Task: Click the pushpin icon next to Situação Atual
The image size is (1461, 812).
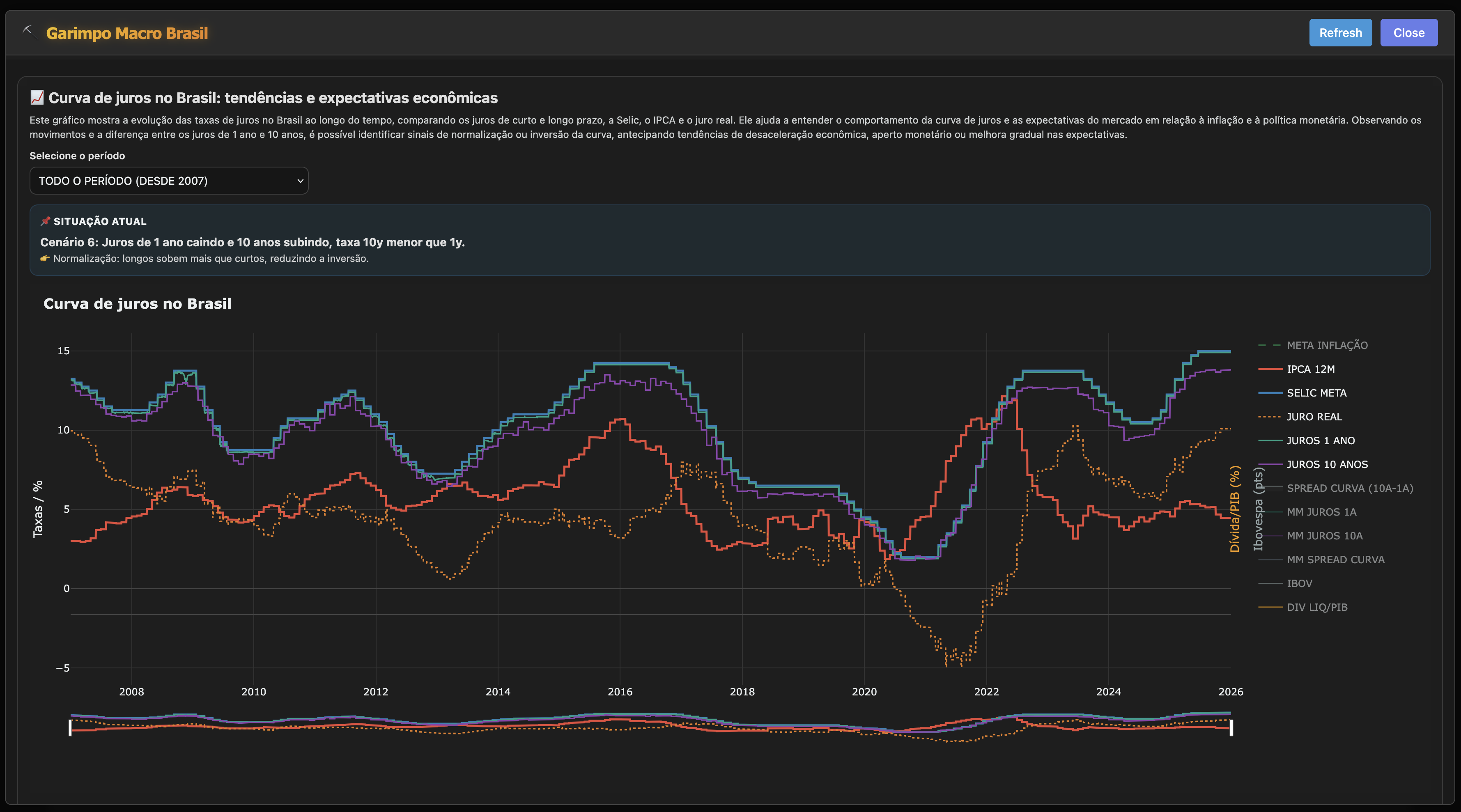Action: pyautogui.click(x=45, y=221)
